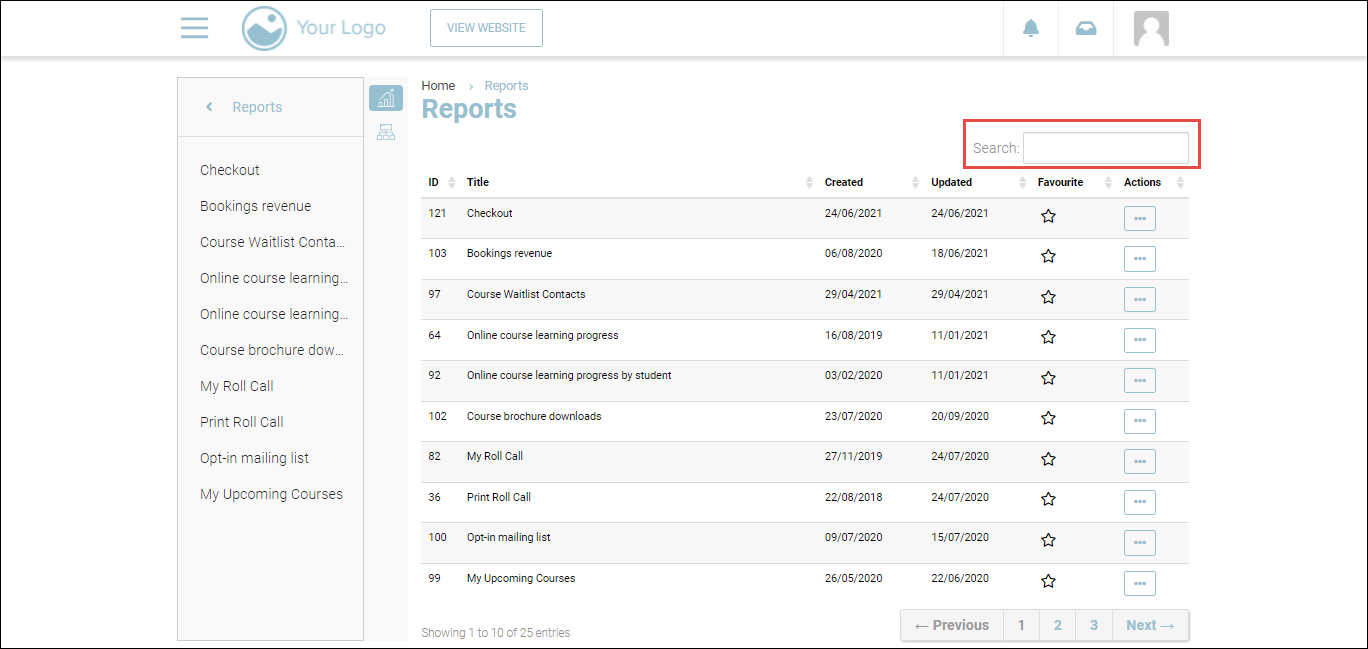Toggle favourite star for Bookings revenue
Screen dimensions: 1368x649
(x=1048, y=256)
